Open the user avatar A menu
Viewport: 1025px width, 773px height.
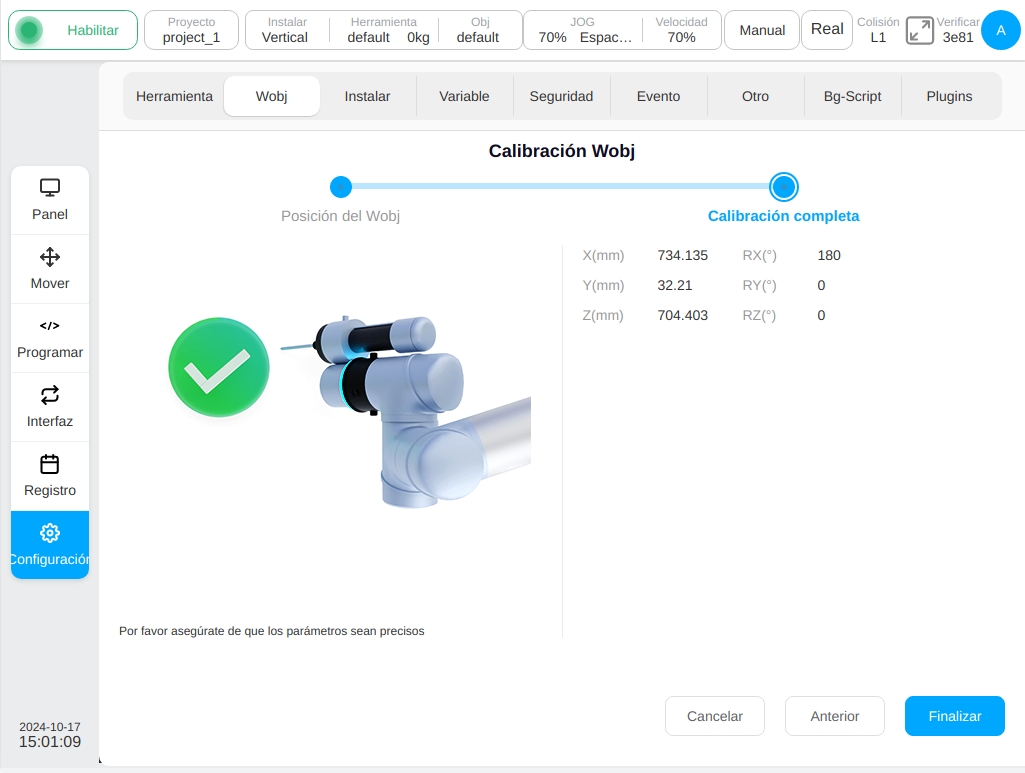click(x=1001, y=30)
